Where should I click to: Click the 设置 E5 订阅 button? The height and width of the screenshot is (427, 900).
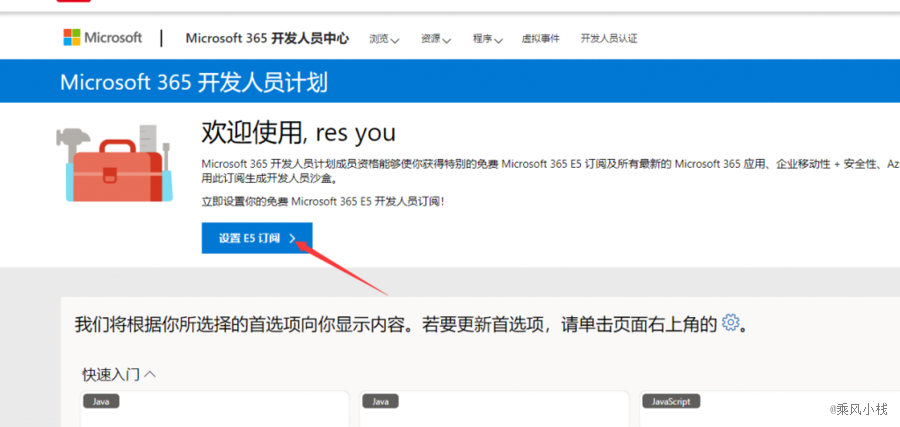(x=257, y=238)
